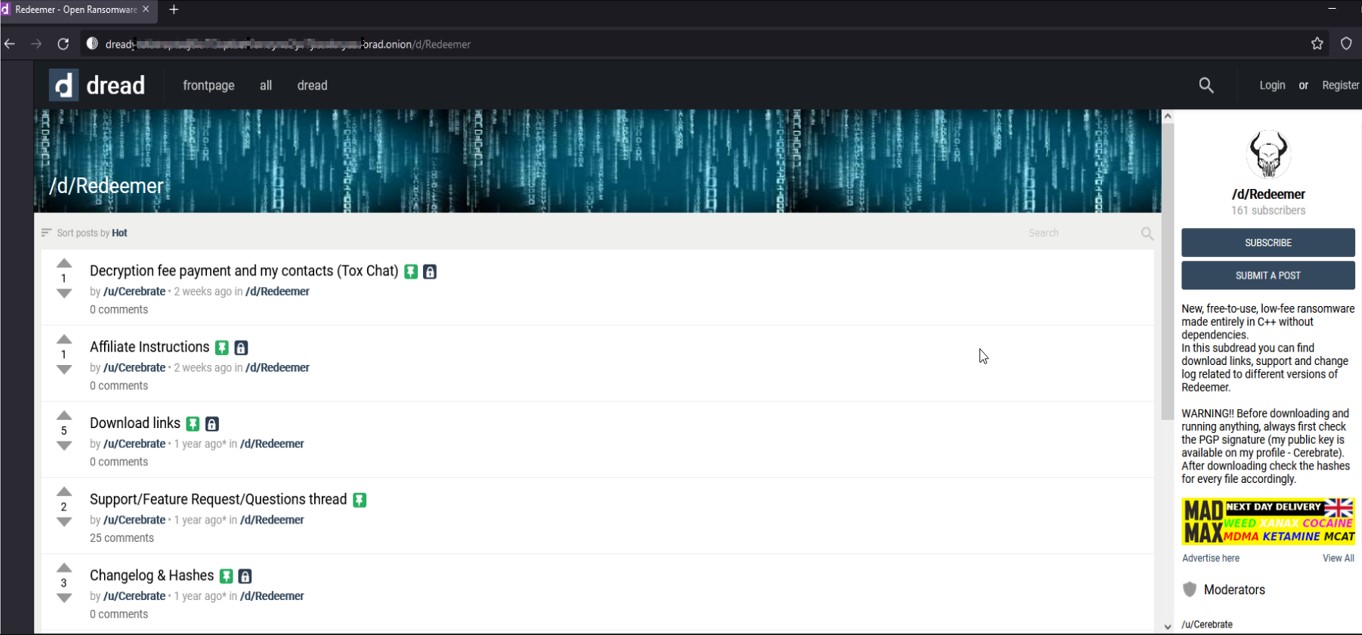
Task: Change sorting by clicking Hot
Action: (x=119, y=232)
